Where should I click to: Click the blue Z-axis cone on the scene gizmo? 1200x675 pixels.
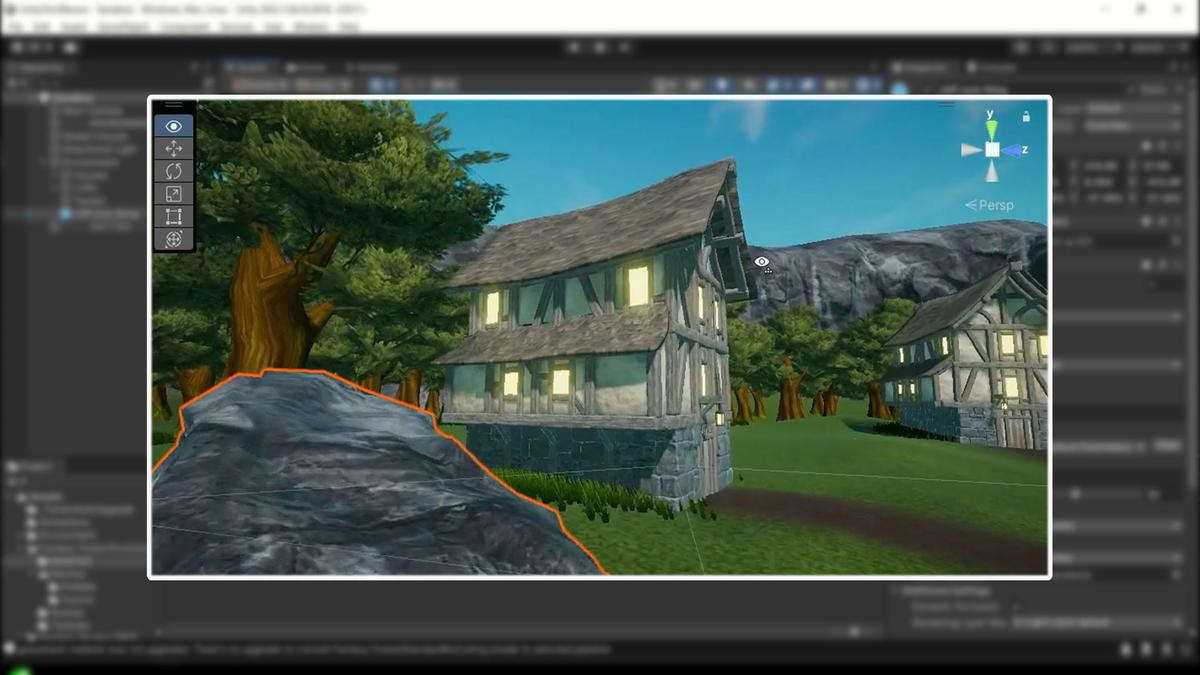coord(1012,149)
